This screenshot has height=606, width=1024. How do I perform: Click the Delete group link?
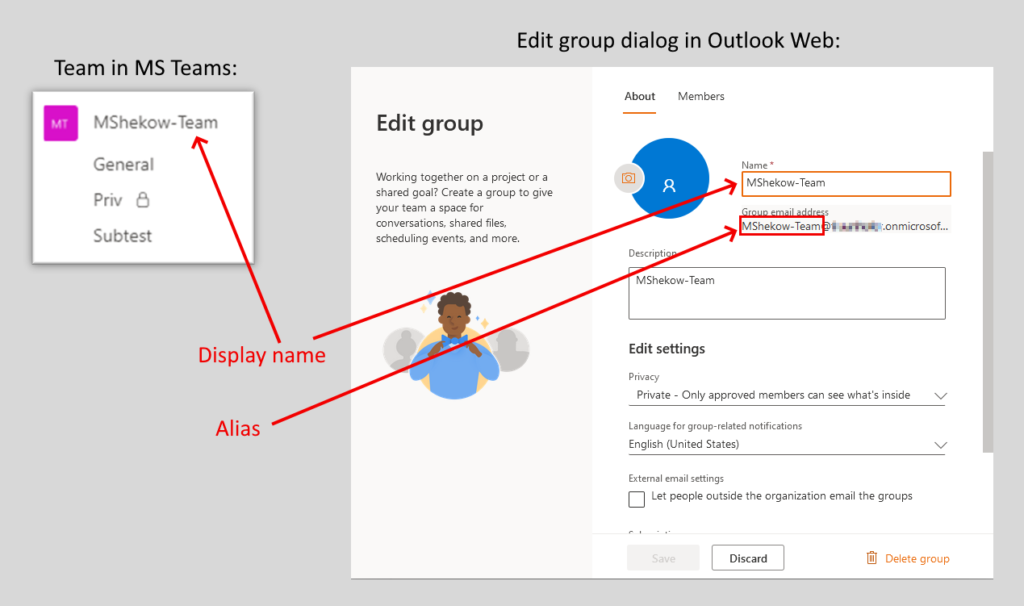coord(917,558)
